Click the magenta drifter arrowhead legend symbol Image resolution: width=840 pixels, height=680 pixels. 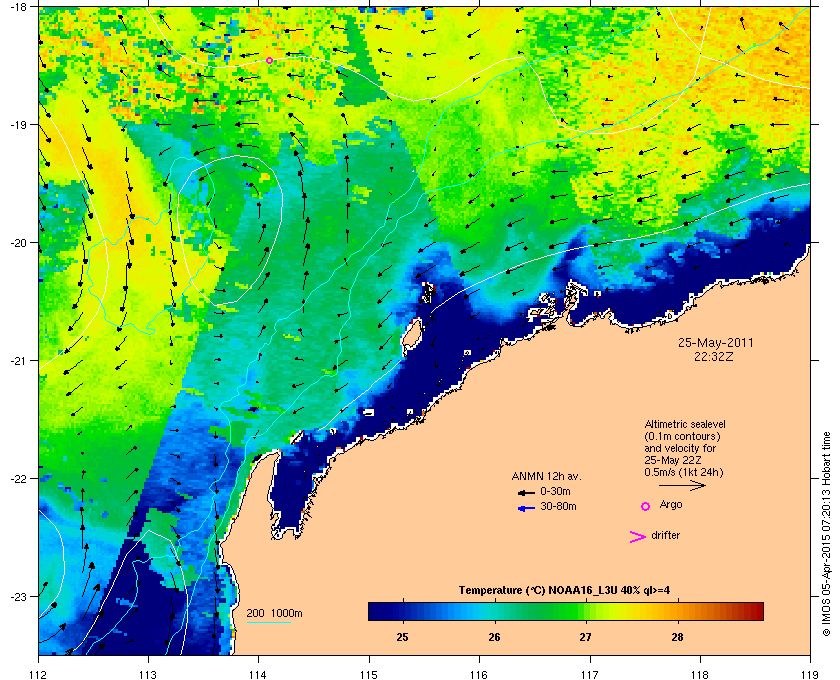[638, 537]
